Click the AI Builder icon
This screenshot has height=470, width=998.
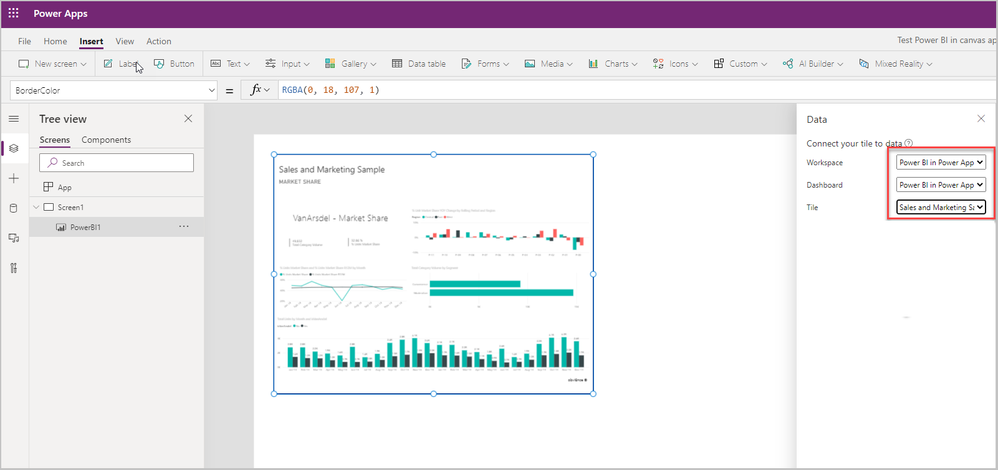(788, 64)
